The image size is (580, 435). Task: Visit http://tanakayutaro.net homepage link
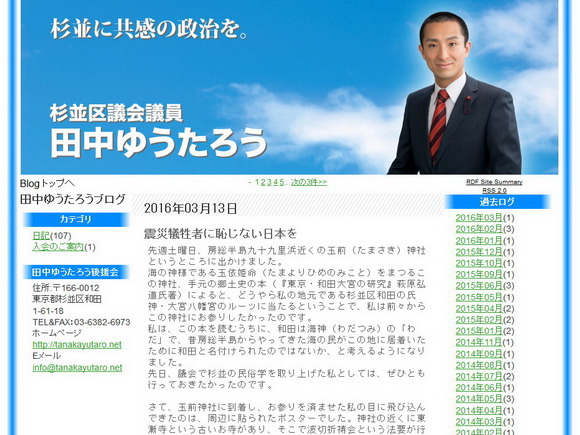[x=77, y=345]
